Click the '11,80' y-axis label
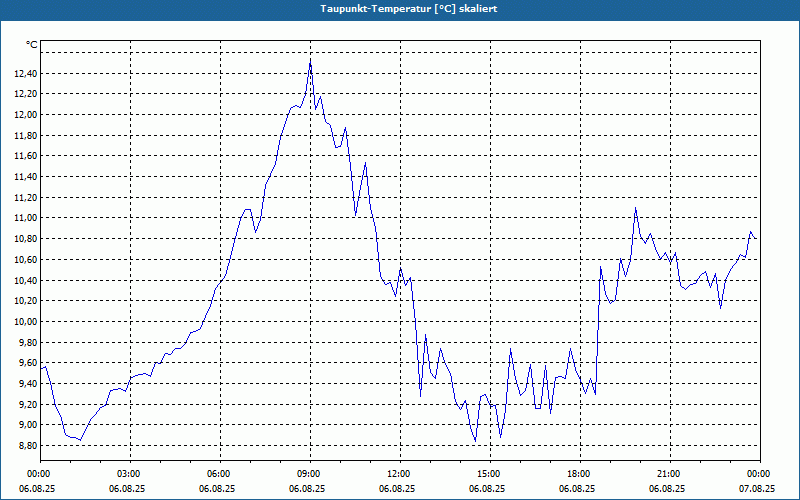 pyautogui.click(x=26, y=136)
